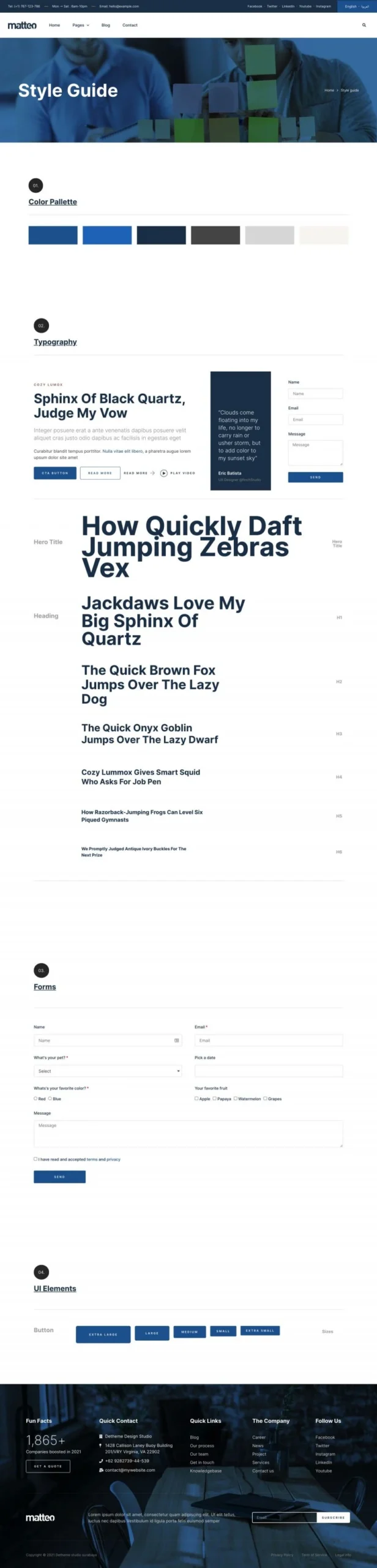The image size is (377, 1568).
Task: Click the phone icon next to footer number
Action: [x=101, y=1460]
